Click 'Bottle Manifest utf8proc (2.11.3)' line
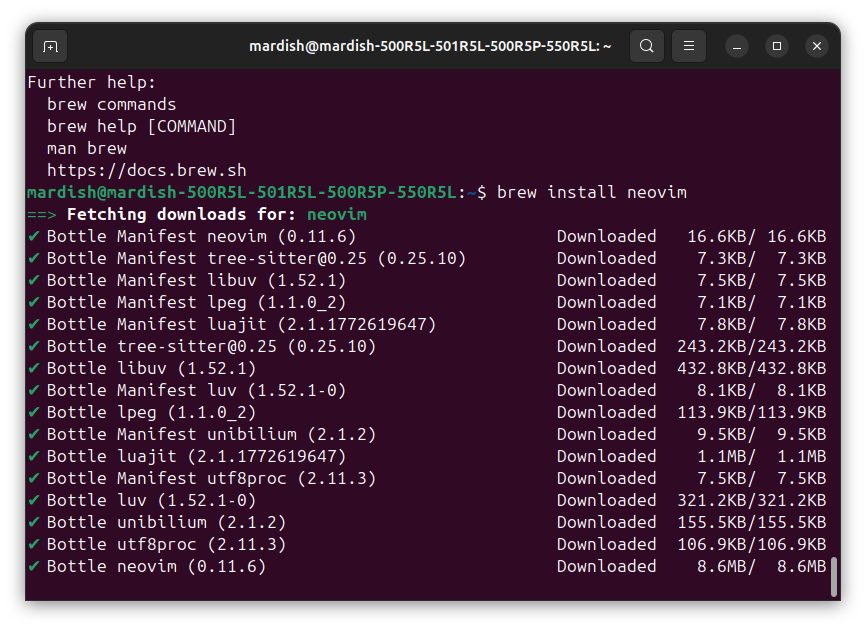 [x=212, y=479]
